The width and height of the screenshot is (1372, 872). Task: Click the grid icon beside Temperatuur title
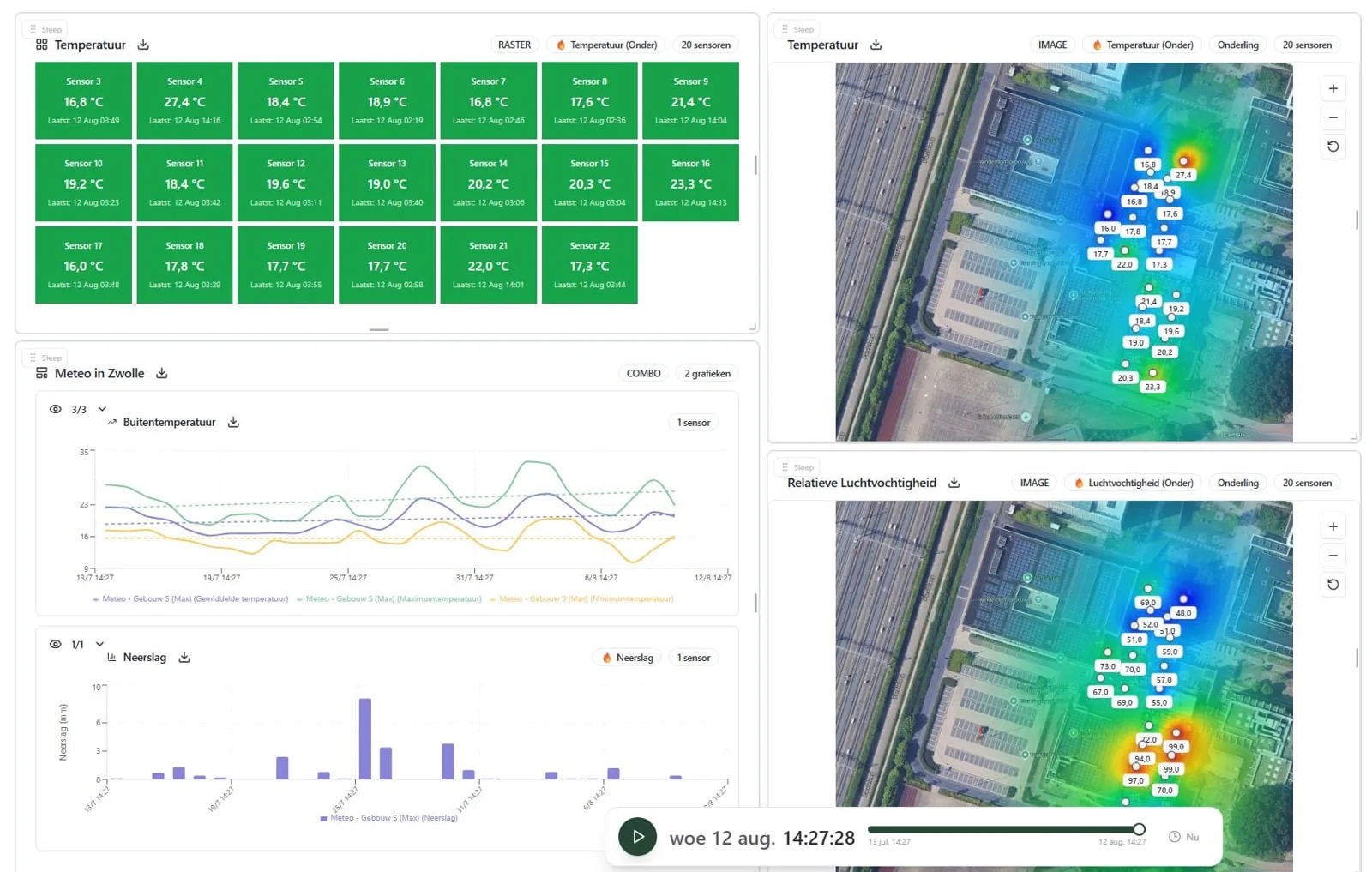coord(41,45)
